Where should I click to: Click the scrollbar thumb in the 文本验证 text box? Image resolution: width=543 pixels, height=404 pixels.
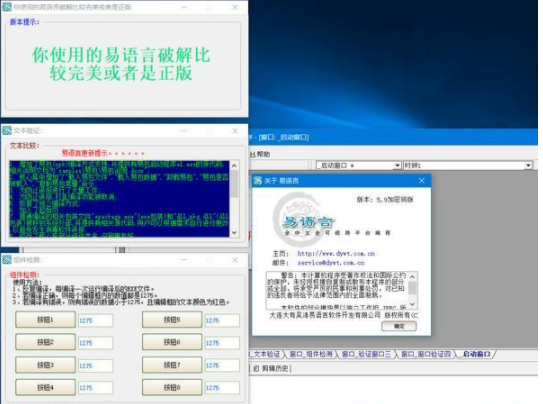click(x=234, y=183)
